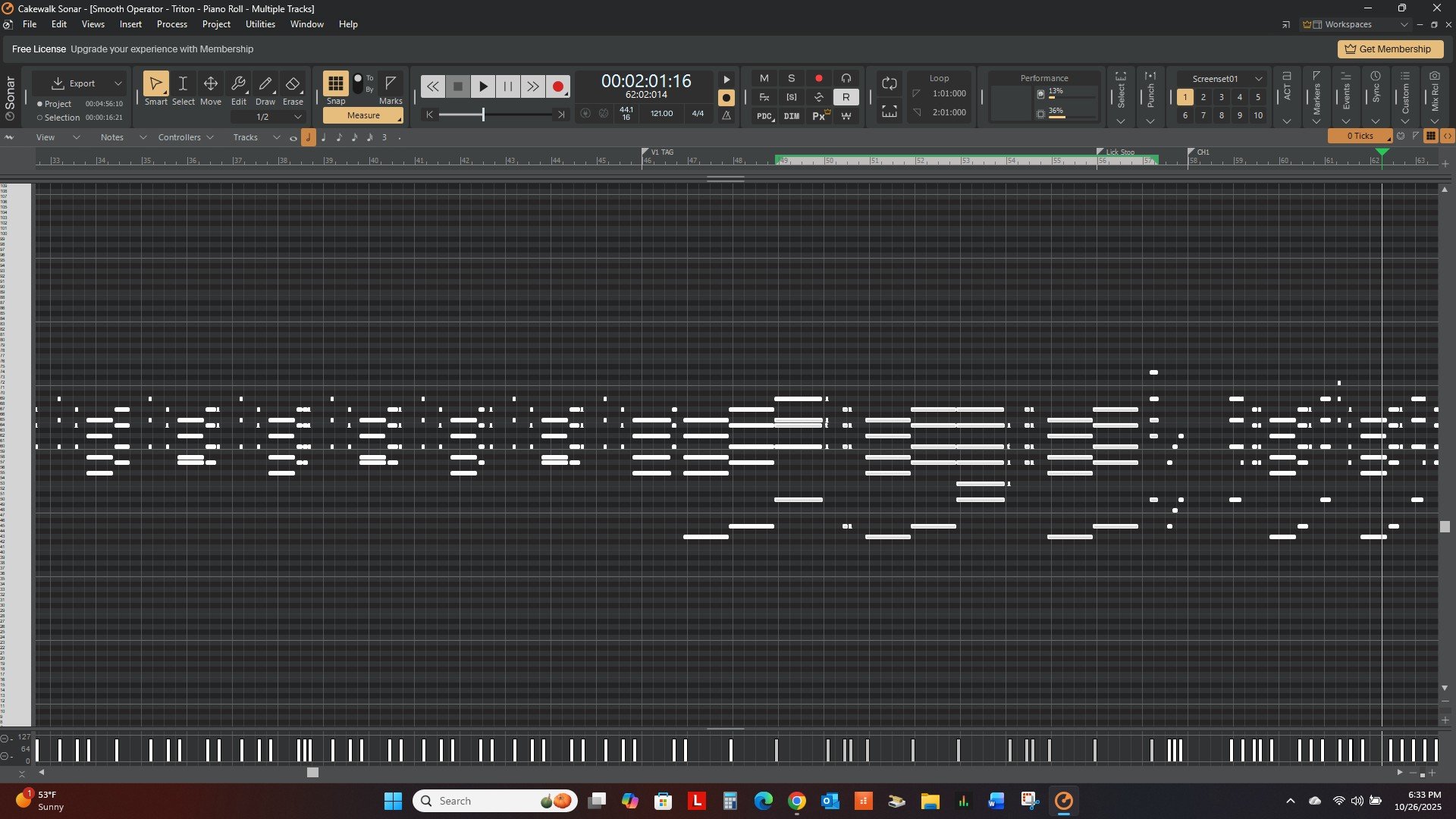Click the Get Membership button
Image resolution: width=1456 pixels, height=819 pixels.
(1389, 49)
